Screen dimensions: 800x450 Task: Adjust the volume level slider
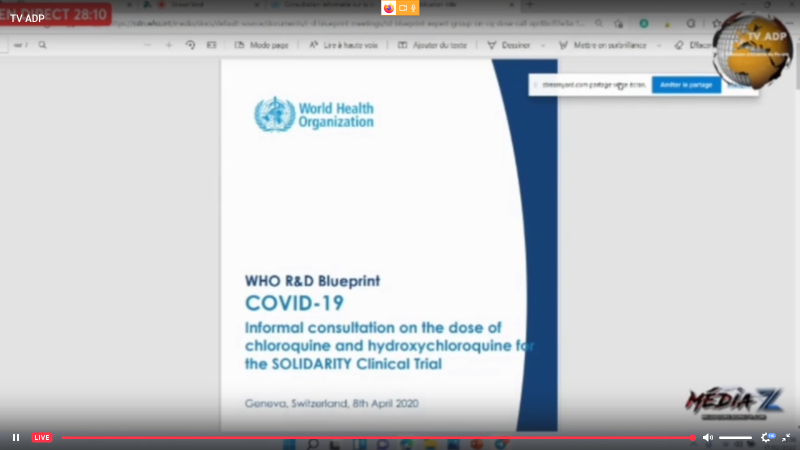click(x=735, y=437)
